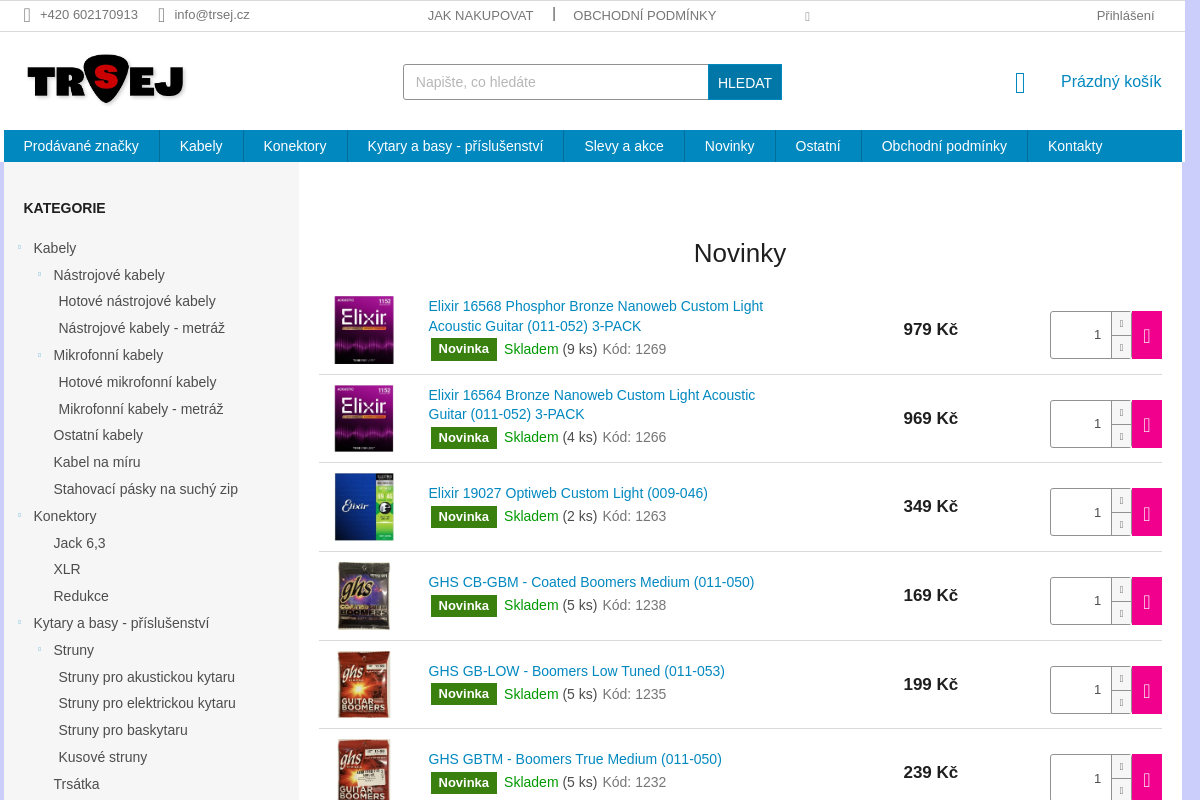
Task: Add GHS CB-GBM Coated Boomers to cart
Action: (1146, 601)
